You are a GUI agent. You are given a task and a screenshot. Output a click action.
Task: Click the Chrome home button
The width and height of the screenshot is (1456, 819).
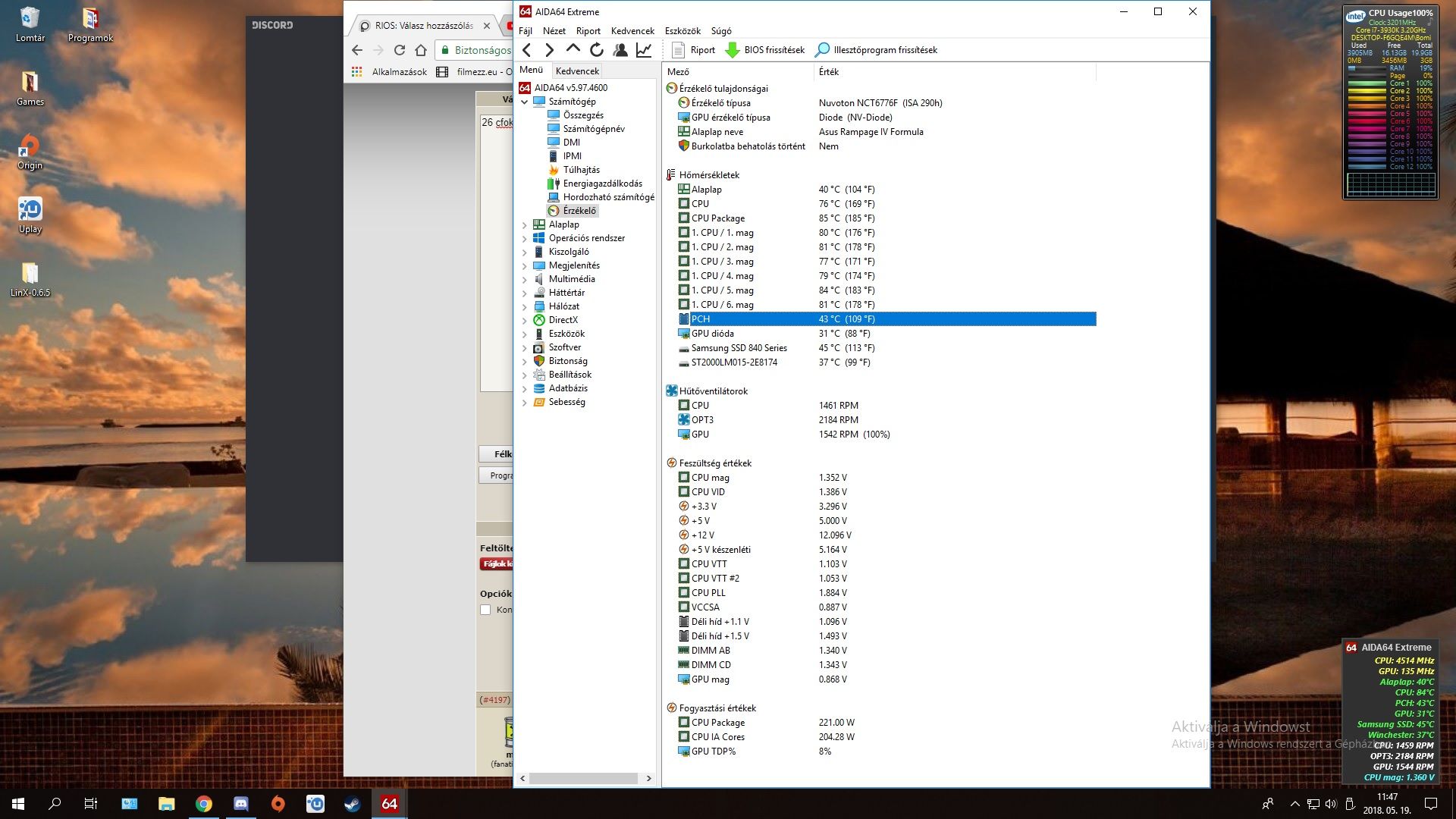click(x=421, y=50)
